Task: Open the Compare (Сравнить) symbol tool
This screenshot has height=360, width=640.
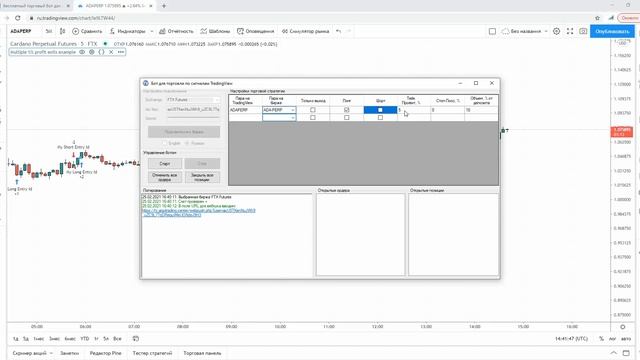Action: (87, 31)
